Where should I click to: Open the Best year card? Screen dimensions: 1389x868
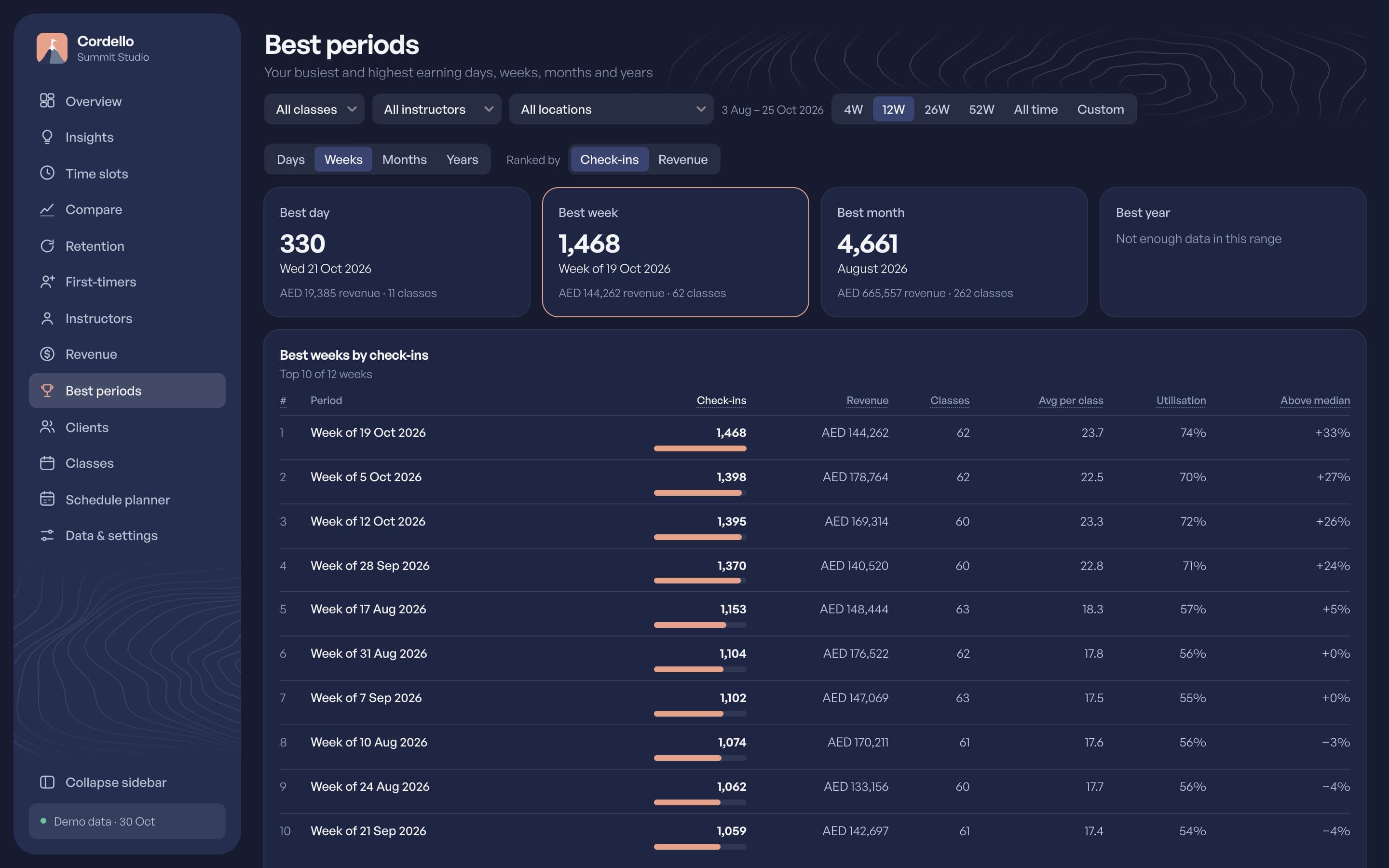[x=1232, y=252]
